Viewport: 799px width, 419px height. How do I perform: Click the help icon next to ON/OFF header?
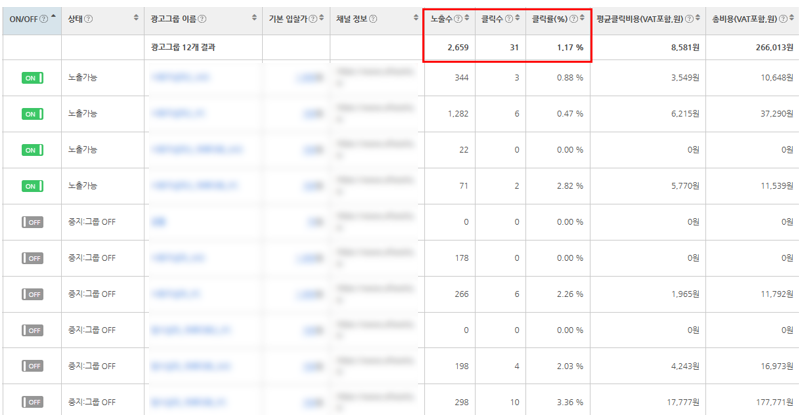tap(43, 18)
